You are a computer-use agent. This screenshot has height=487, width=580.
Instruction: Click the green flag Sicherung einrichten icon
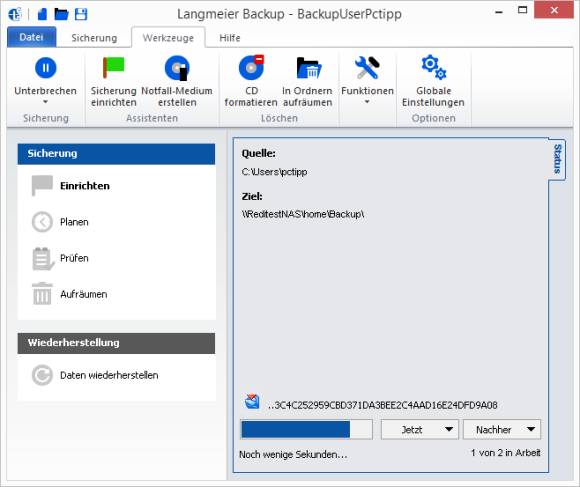pyautogui.click(x=114, y=68)
